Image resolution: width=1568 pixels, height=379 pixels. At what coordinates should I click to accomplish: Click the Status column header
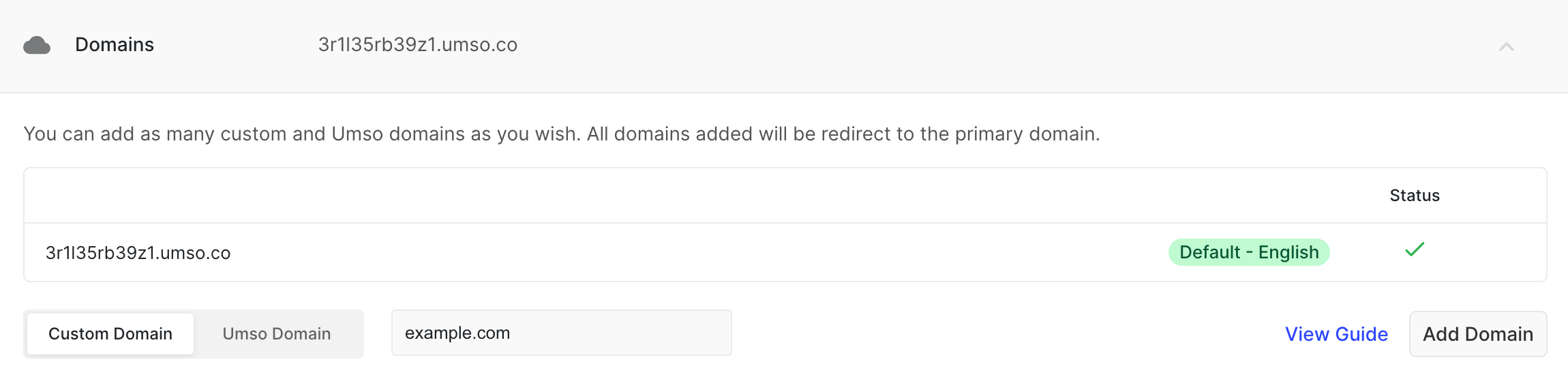coord(1414,196)
